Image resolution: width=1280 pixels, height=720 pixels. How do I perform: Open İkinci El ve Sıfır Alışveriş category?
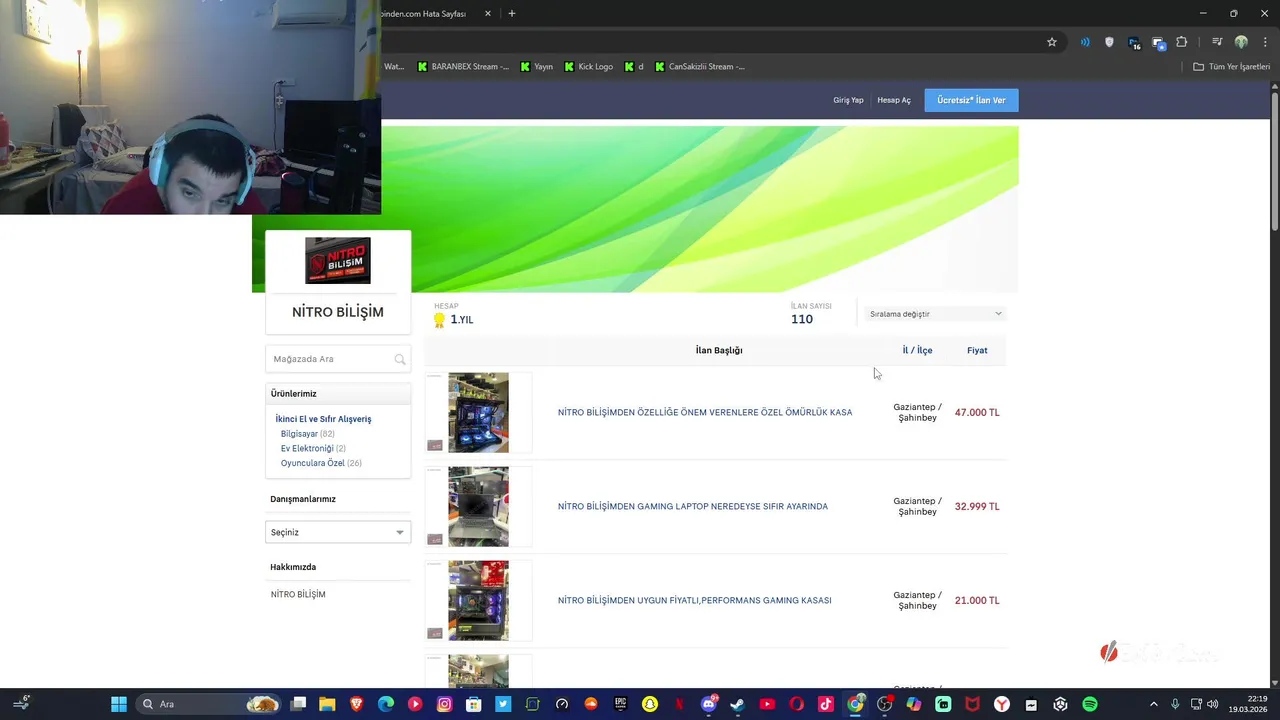click(x=323, y=419)
